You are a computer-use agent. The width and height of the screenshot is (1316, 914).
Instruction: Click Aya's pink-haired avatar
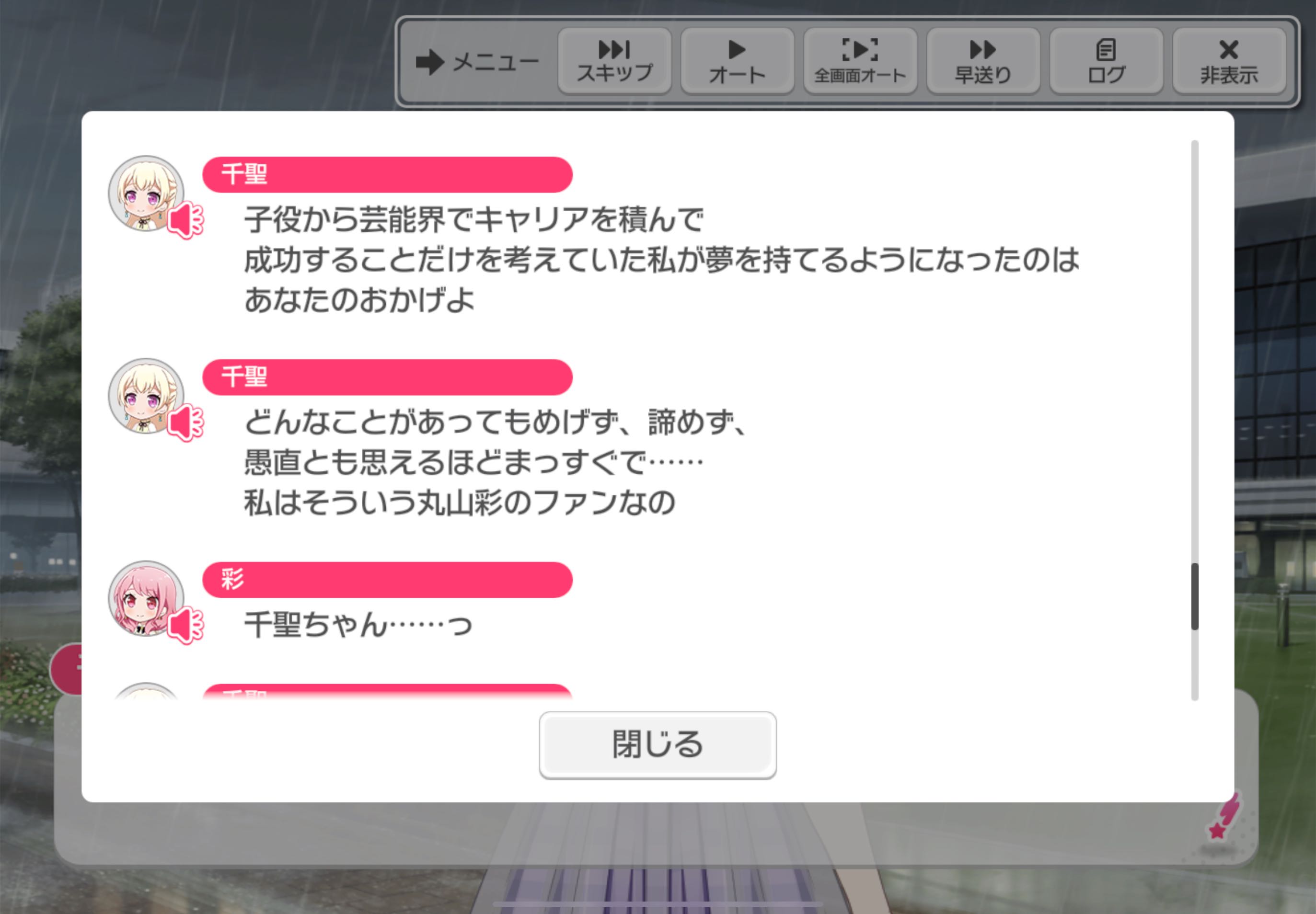pos(146,598)
